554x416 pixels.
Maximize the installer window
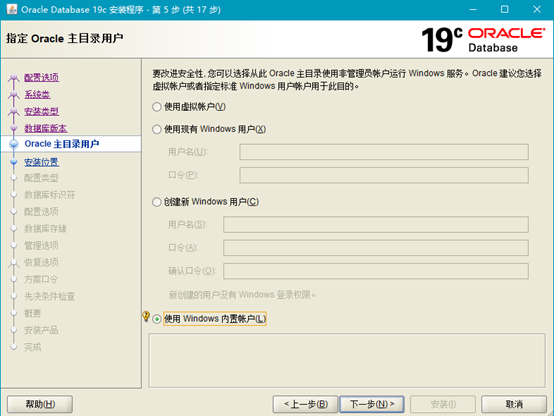(505, 10)
